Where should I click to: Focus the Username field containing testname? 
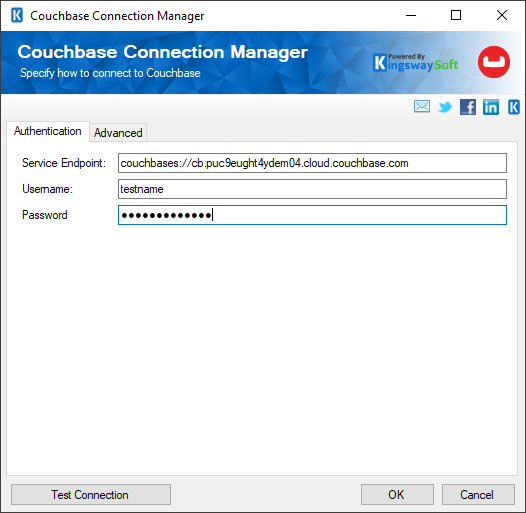[312, 189]
